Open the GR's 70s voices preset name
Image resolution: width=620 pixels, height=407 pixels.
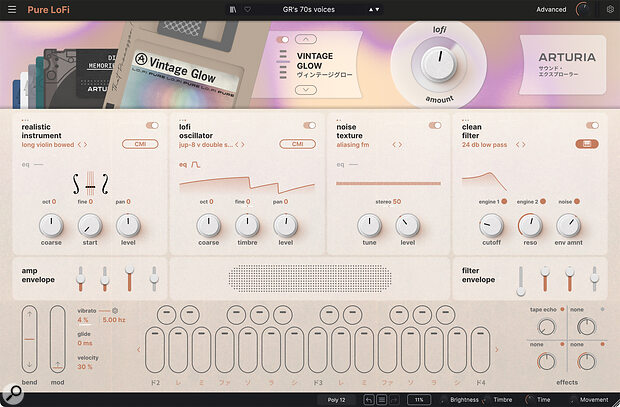[x=309, y=9]
